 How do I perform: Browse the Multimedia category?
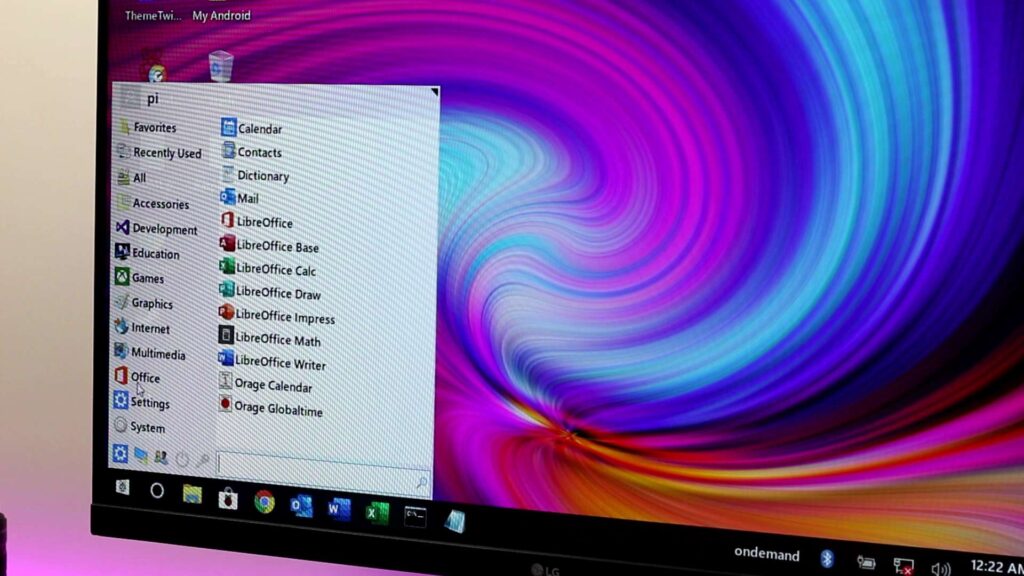[x=150, y=353]
